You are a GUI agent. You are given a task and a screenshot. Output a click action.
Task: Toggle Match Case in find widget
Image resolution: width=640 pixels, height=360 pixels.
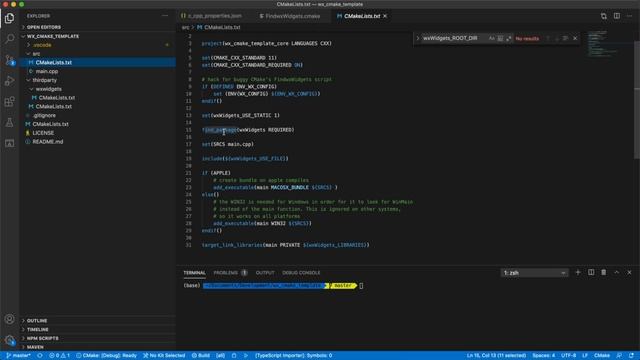(x=491, y=38)
